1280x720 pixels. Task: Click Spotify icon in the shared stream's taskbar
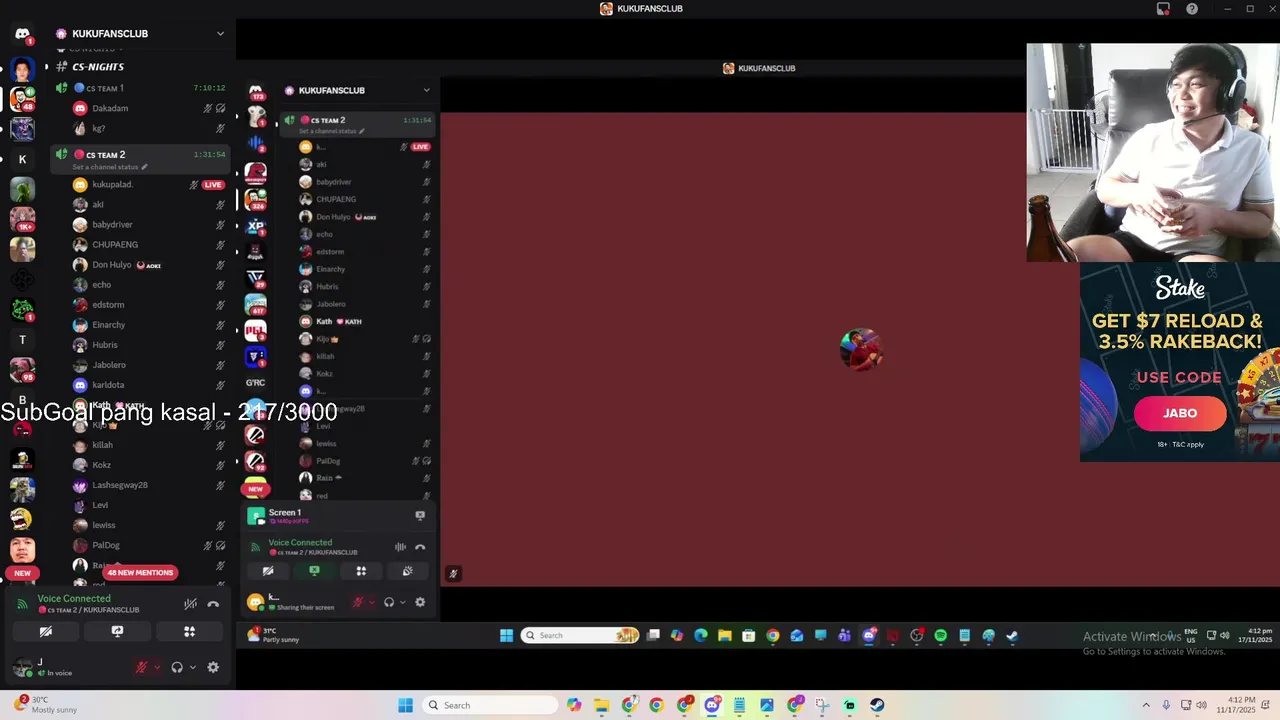[x=941, y=636]
